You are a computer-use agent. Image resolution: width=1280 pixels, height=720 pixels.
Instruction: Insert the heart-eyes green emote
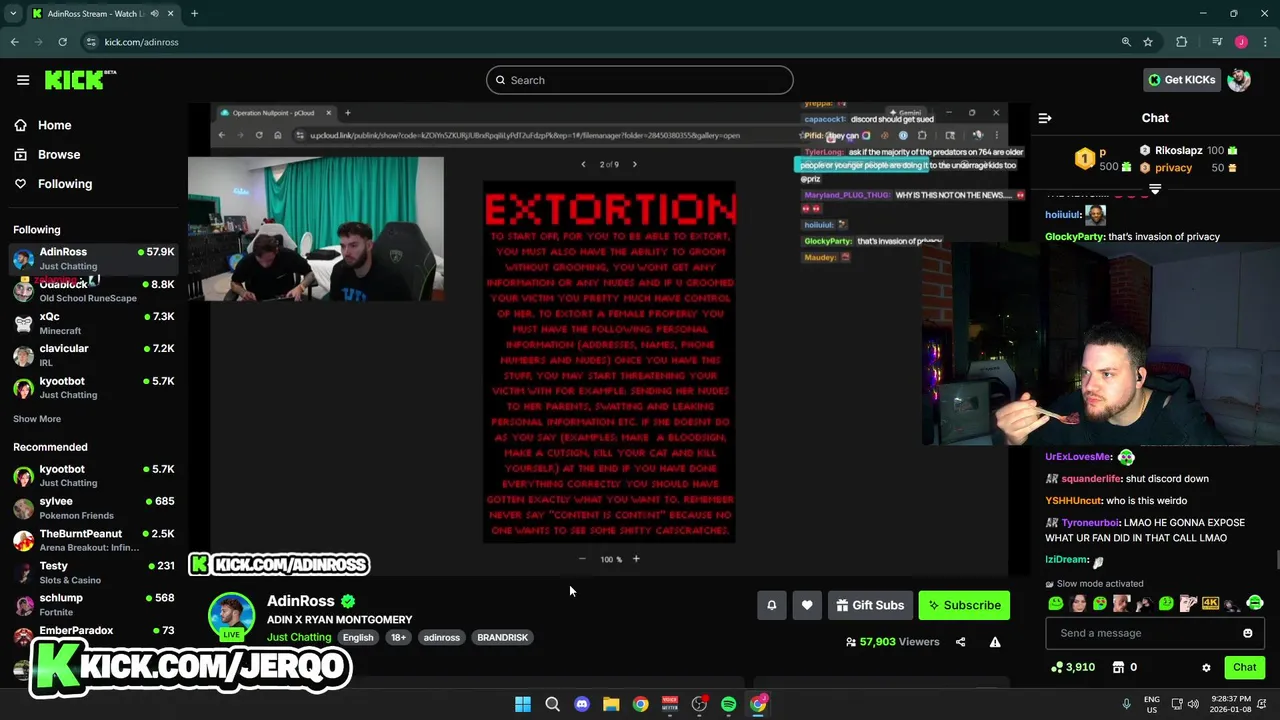pyautogui.click(x=1100, y=603)
